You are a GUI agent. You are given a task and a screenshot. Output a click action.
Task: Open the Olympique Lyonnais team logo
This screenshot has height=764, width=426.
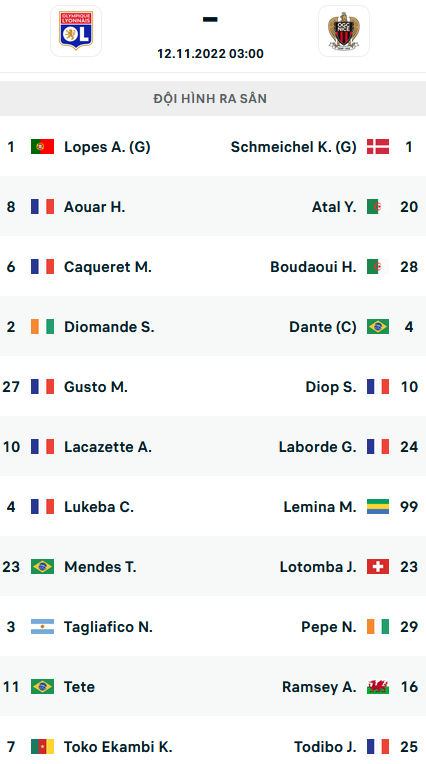pos(76,31)
